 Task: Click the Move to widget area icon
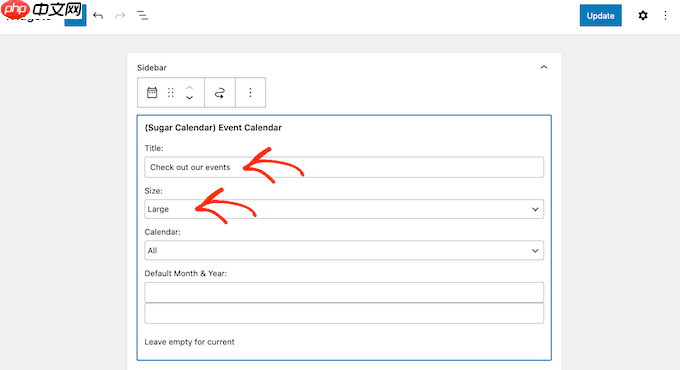pos(220,92)
